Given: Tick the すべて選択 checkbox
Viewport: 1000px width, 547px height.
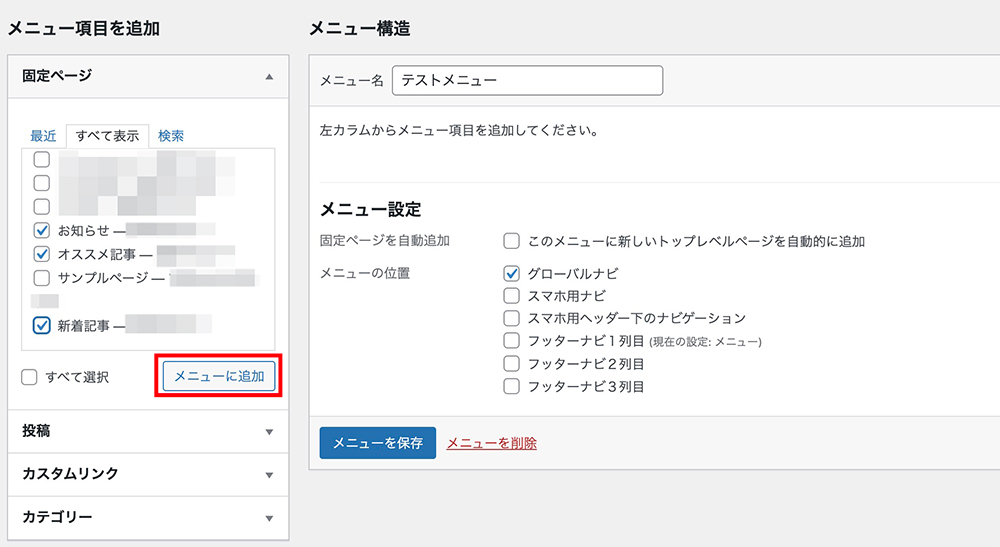Looking at the screenshot, I should pyautogui.click(x=29, y=377).
